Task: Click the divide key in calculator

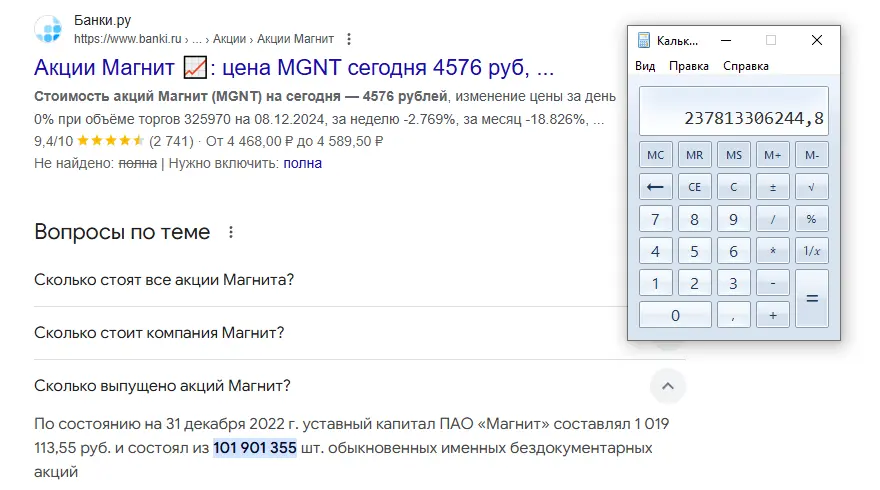Action: coord(773,219)
